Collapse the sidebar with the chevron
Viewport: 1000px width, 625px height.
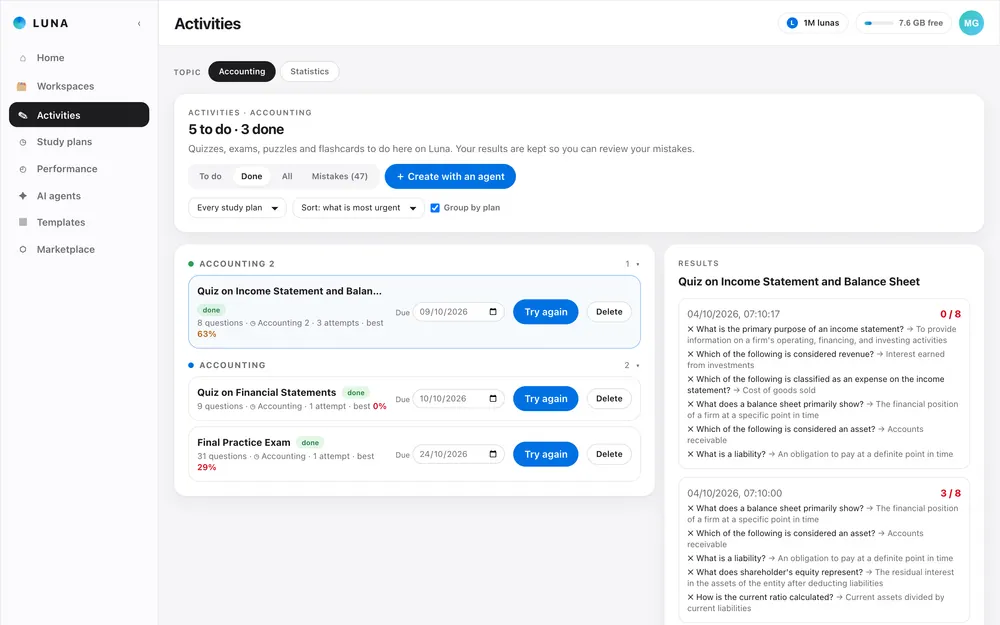click(x=139, y=24)
